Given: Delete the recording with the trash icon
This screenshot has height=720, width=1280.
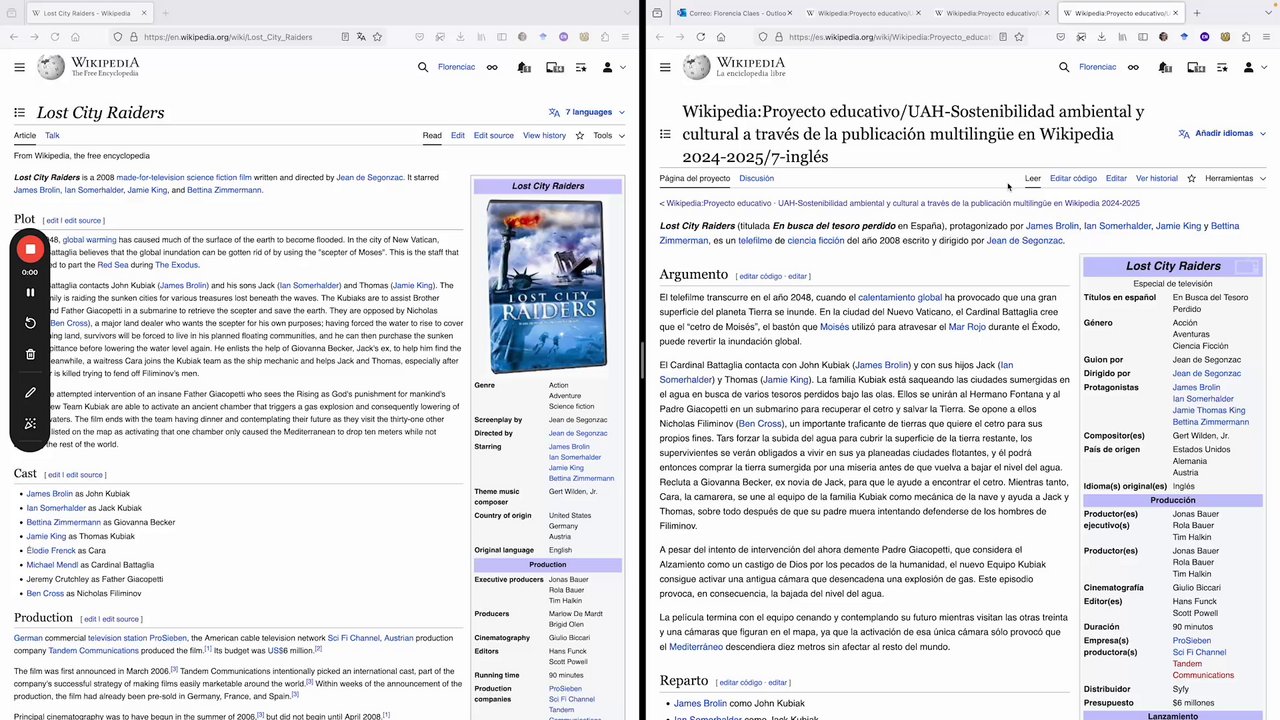Looking at the screenshot, I should (x=30, y=354).
